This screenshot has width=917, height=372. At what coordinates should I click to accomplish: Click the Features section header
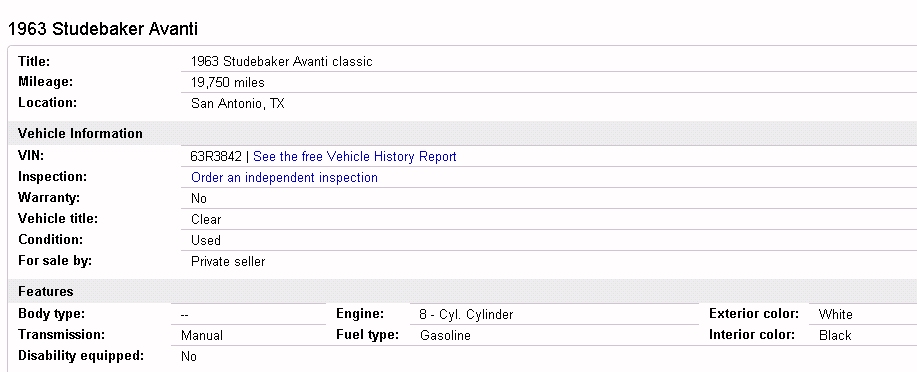click(46, 291)
